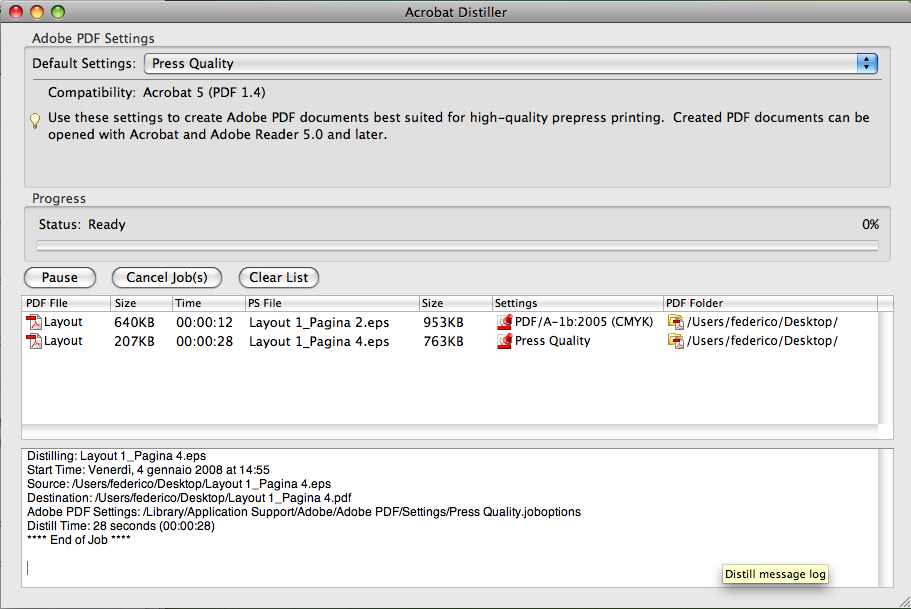
Task: Click the 640KB size cell
Action: (x=134, y=323)
